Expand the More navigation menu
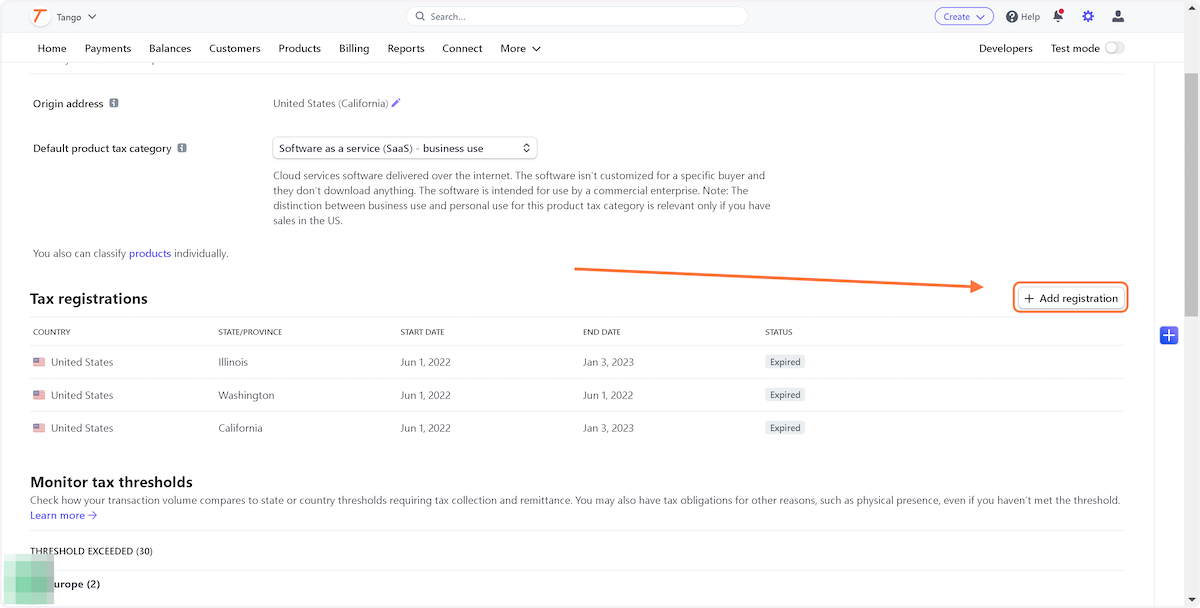The image size is (1200, 608). click(x=520, y=48)
